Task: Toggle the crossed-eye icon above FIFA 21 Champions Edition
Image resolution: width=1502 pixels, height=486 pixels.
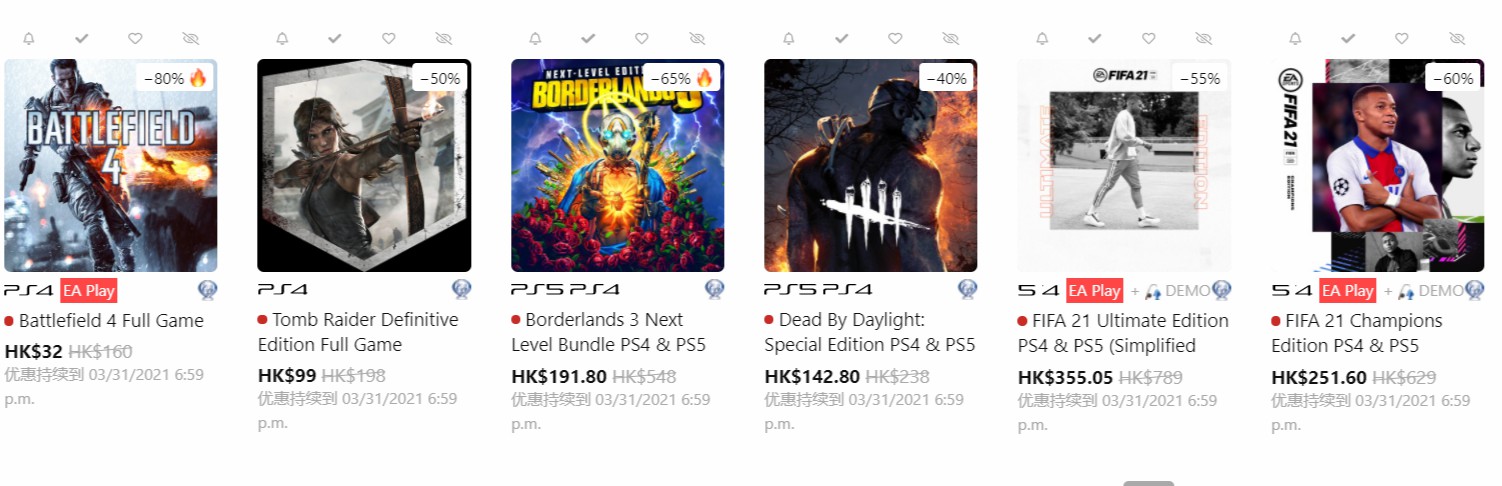Action: point(1457,39)
